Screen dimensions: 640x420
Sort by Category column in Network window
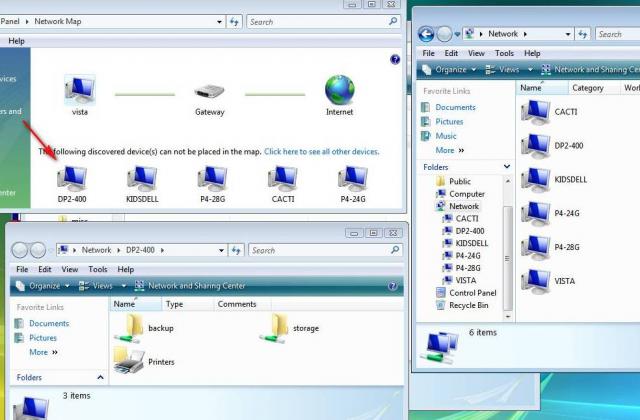(x=594, y=88)
